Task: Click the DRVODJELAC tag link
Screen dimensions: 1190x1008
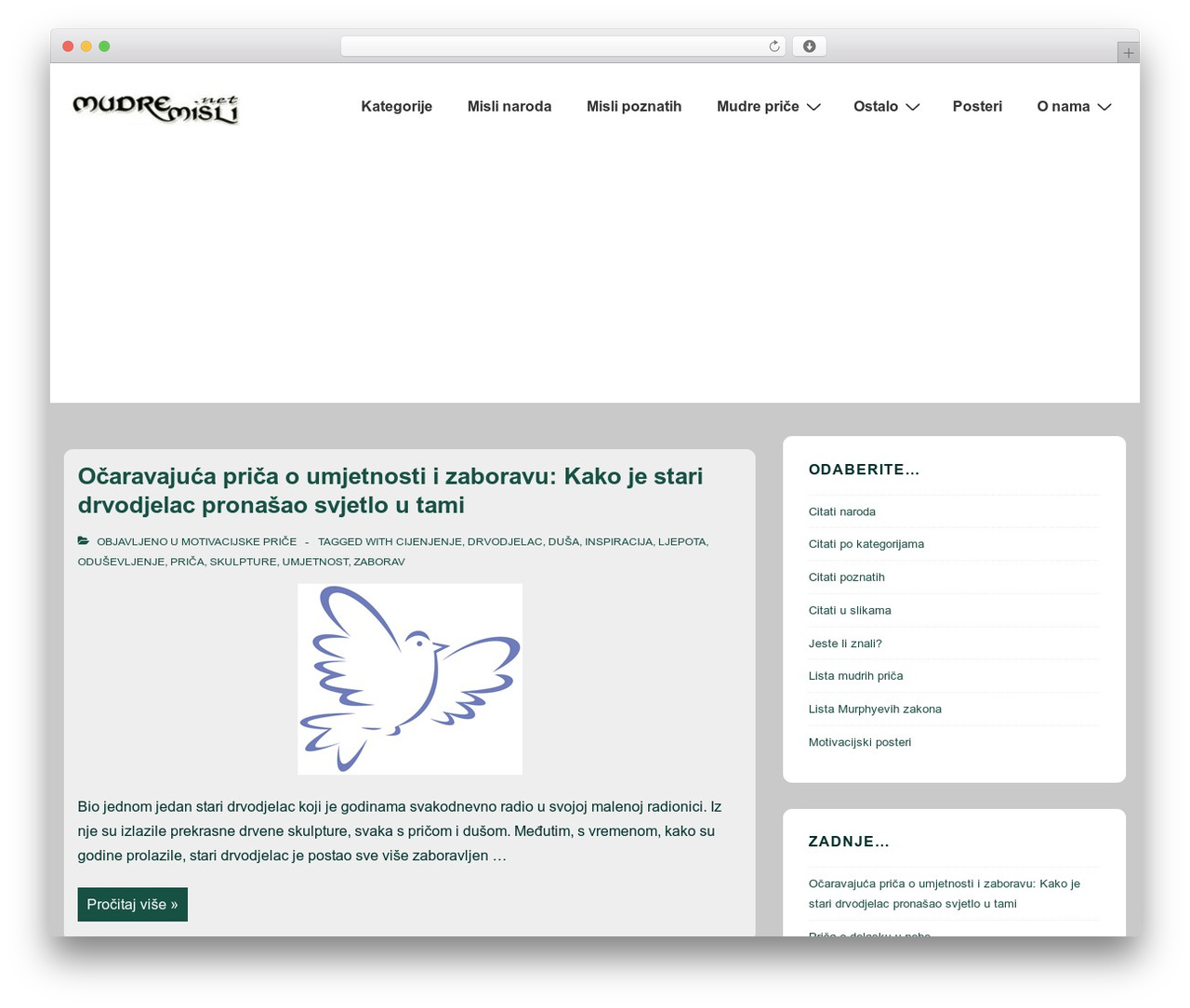Action: pyautogui.click(x=505, y=541)
